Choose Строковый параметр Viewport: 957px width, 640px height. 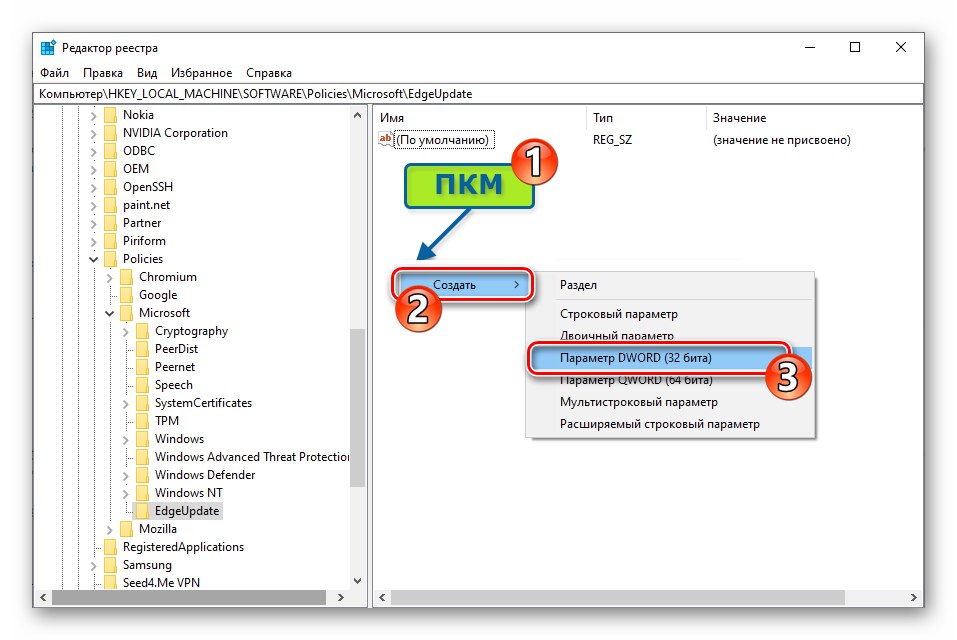[670, 314]
